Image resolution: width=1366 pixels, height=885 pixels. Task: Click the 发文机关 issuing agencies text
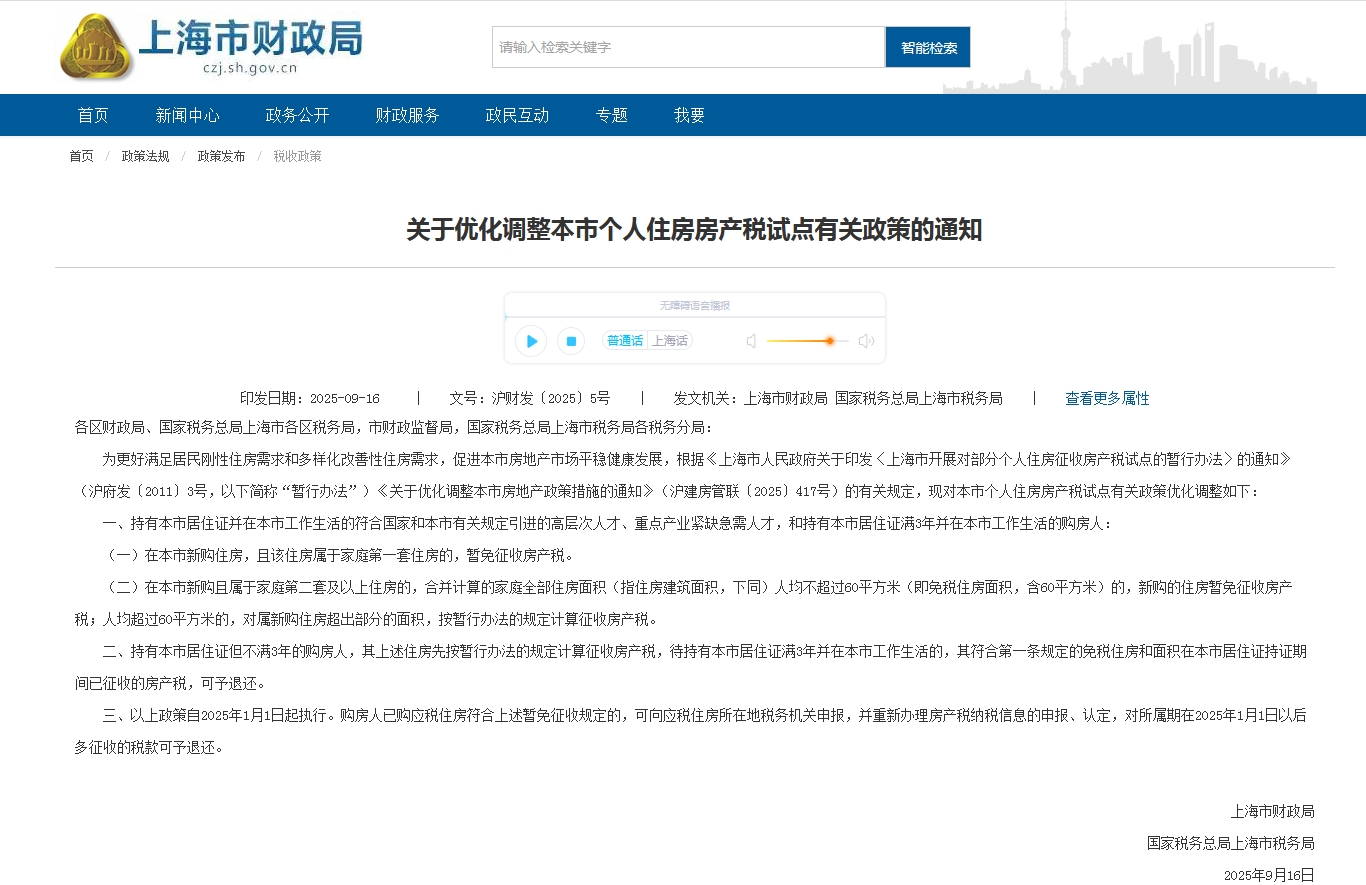(838, 398)
